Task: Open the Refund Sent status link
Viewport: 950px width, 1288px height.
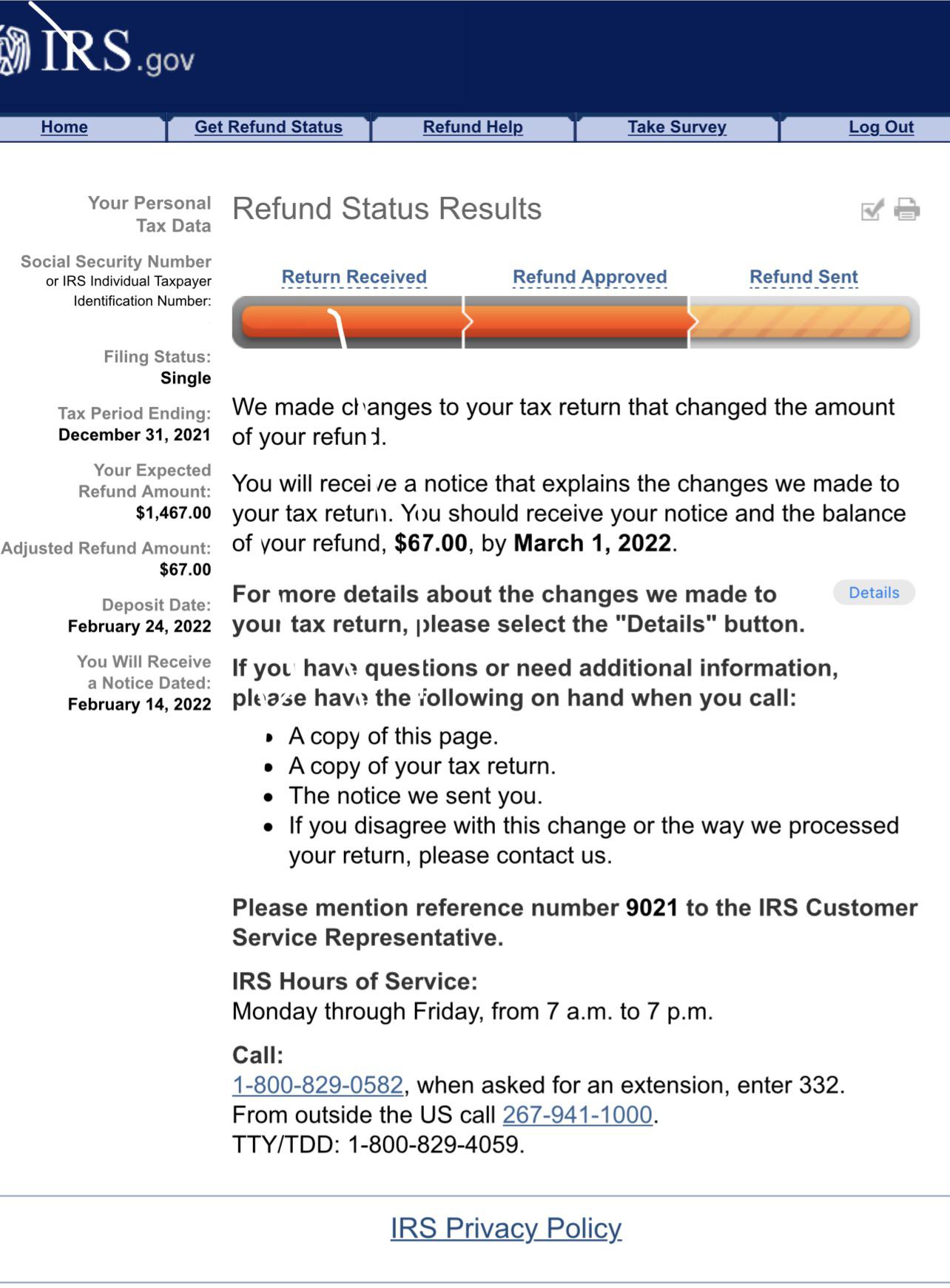Action: 804,276
